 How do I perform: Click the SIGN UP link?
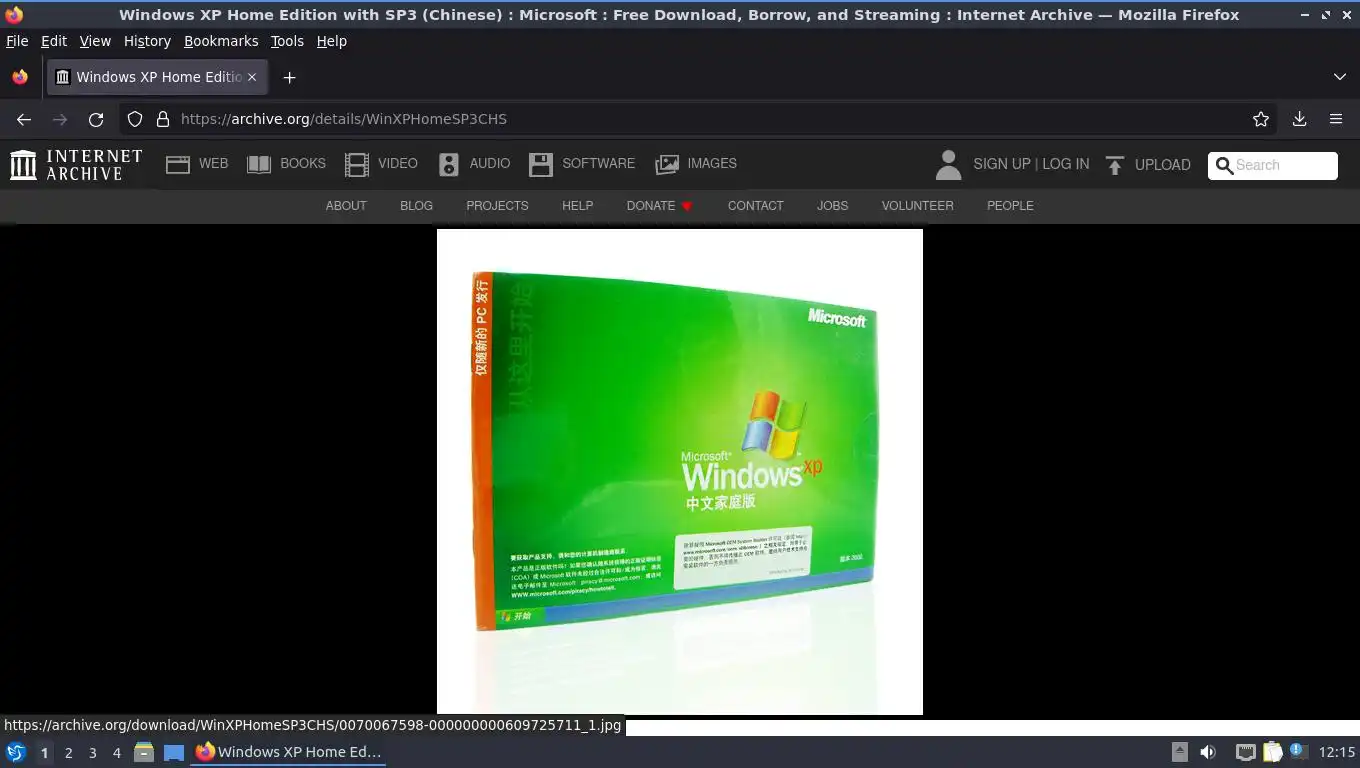click(1002, 164)
